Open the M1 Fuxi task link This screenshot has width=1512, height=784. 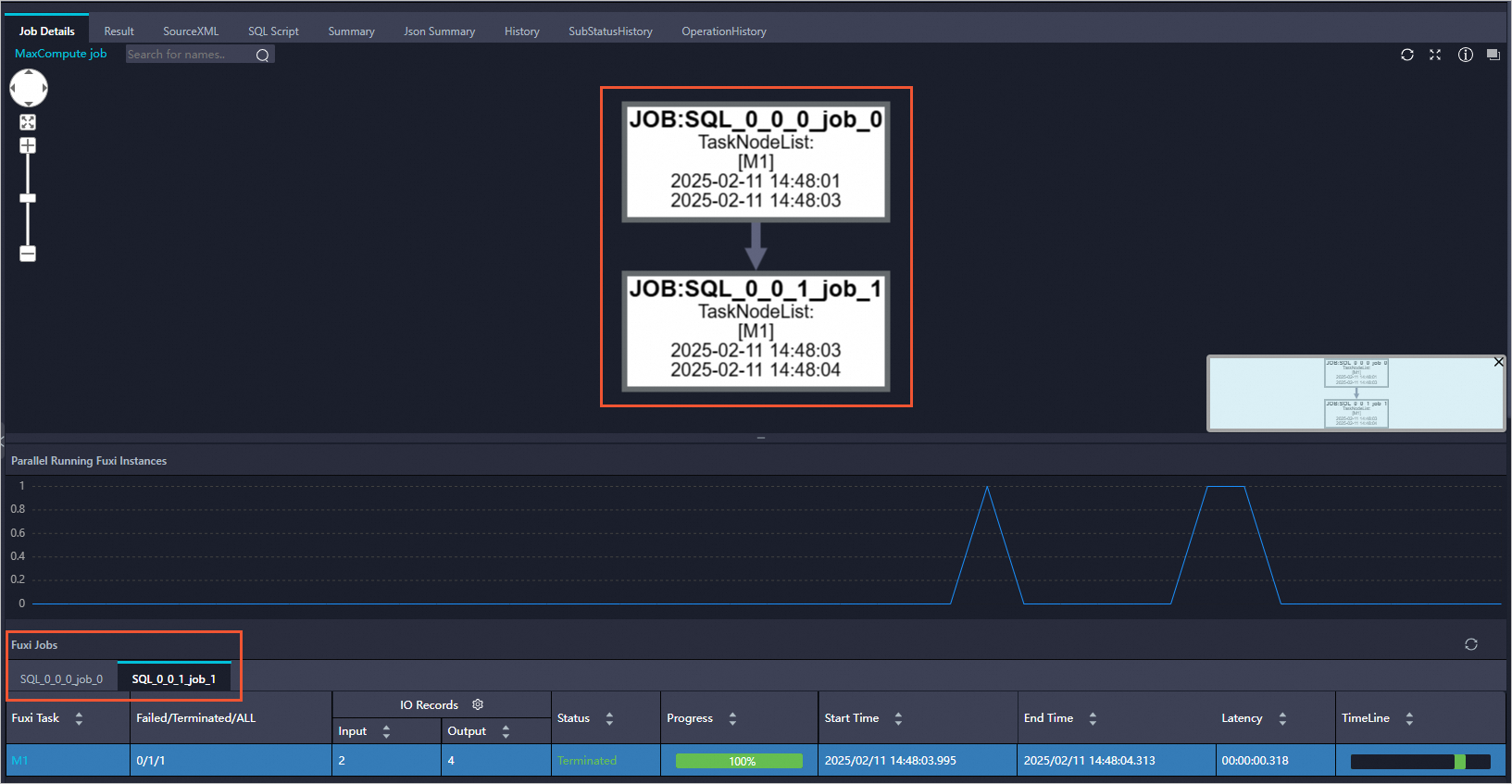pyautogui.click(x=19, y=761)
